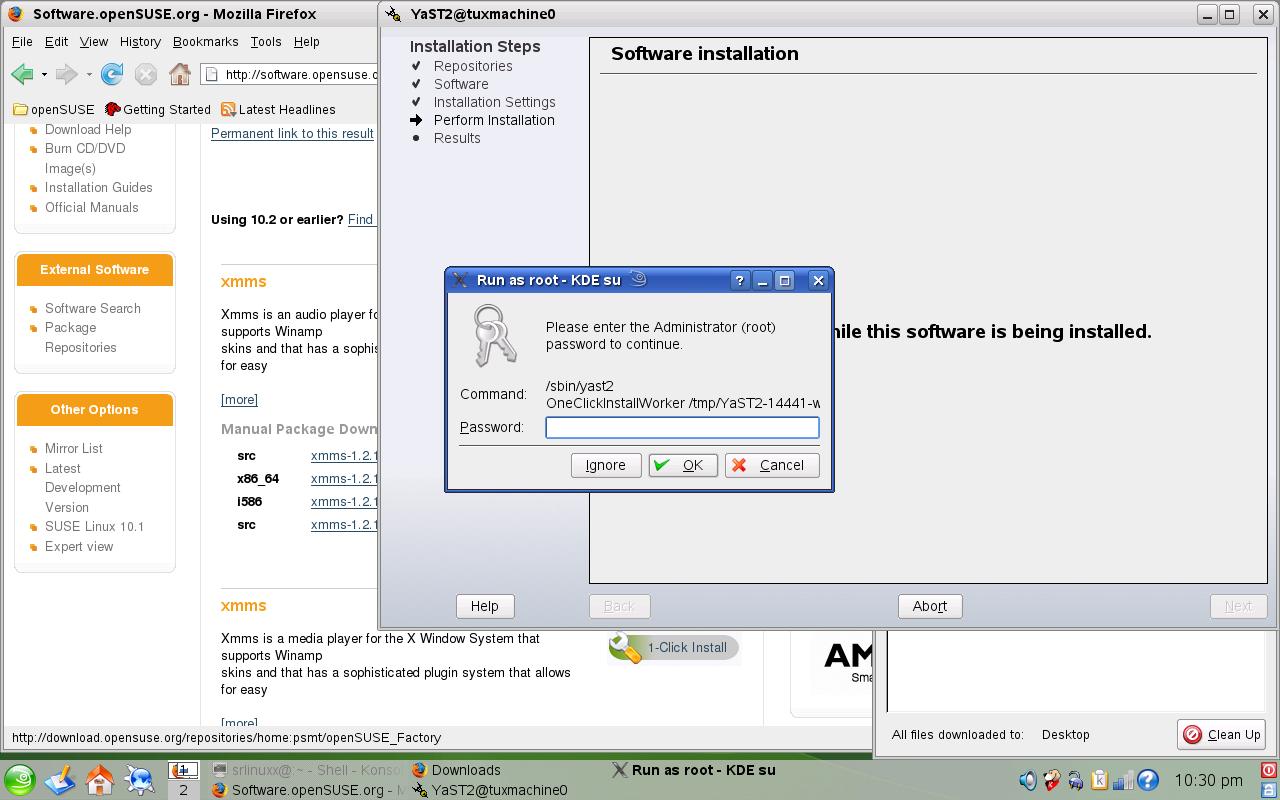Open the Tools menu in Firefox
The height and width of the screenshot is (800, 1280).
tap(265, 42)
